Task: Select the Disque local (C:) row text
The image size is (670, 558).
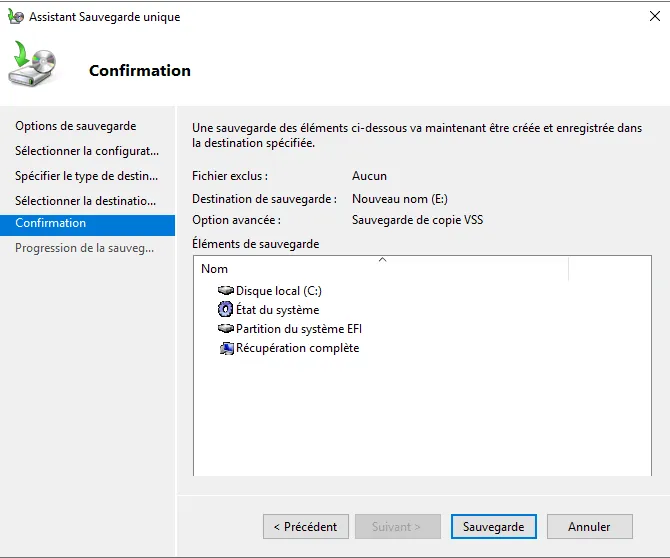Action: (279, 291)
